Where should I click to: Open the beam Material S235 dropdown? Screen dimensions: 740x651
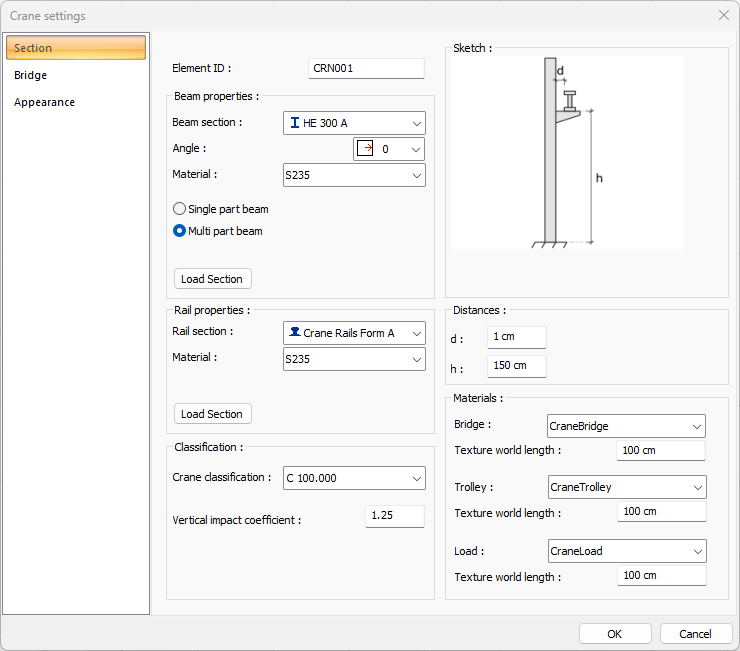pos(355,175)
